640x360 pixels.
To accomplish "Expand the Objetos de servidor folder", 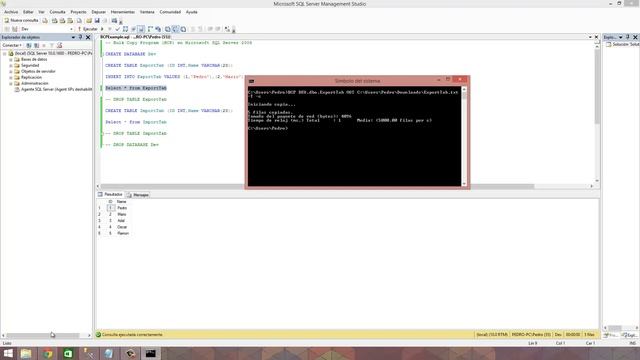I will click(11, 71).
